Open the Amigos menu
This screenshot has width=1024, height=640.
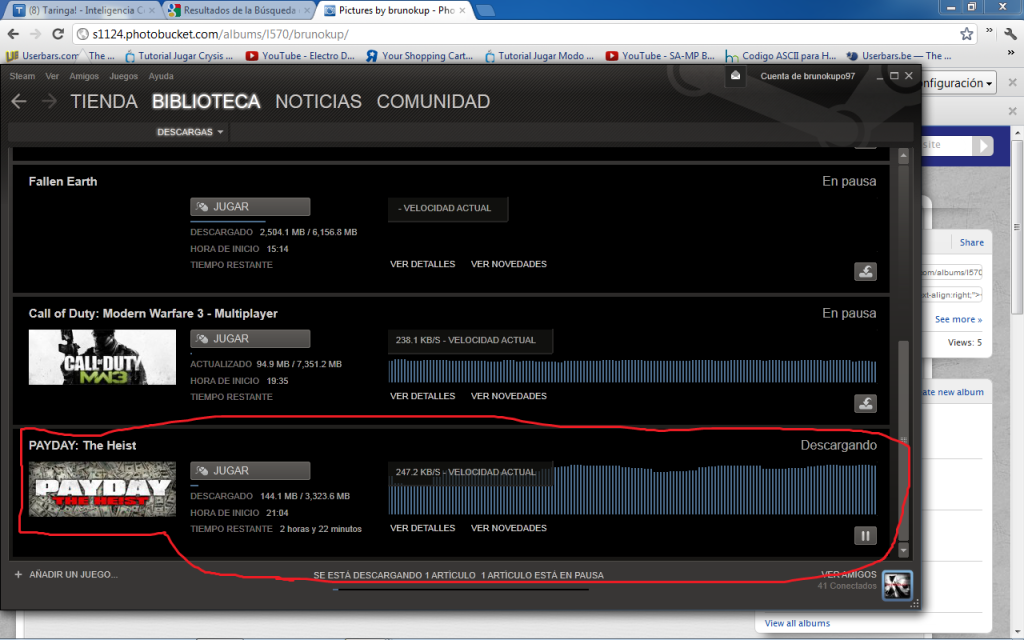coord(84,76)
